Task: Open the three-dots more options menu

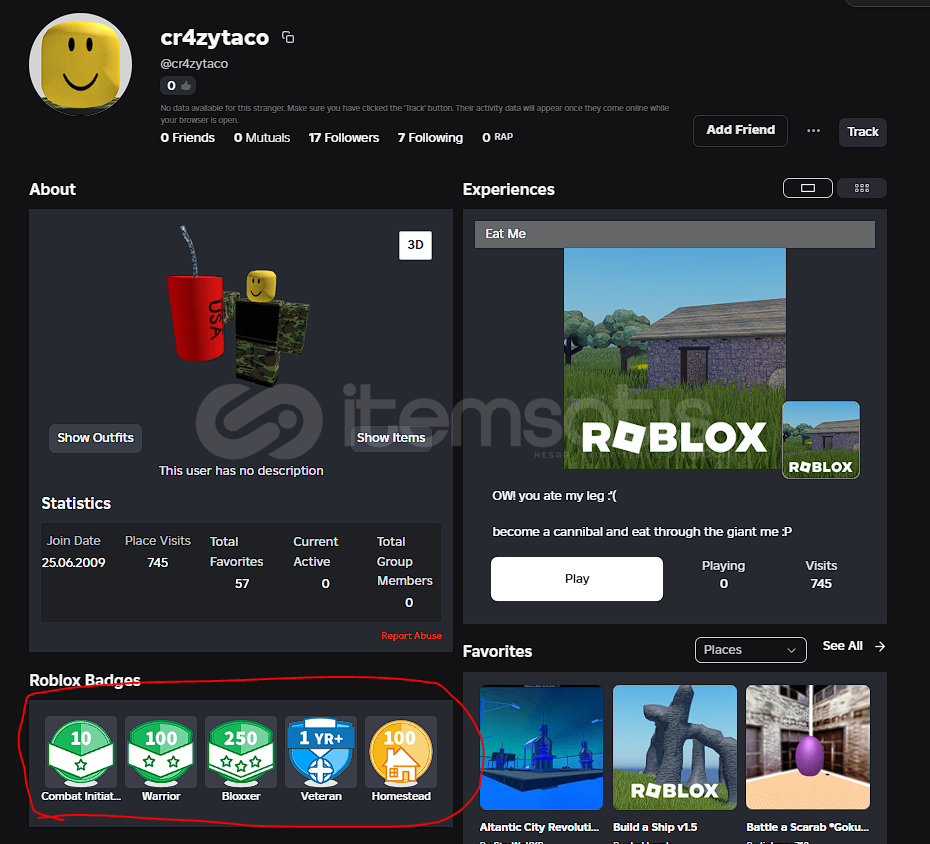Action: click(813, 131)
